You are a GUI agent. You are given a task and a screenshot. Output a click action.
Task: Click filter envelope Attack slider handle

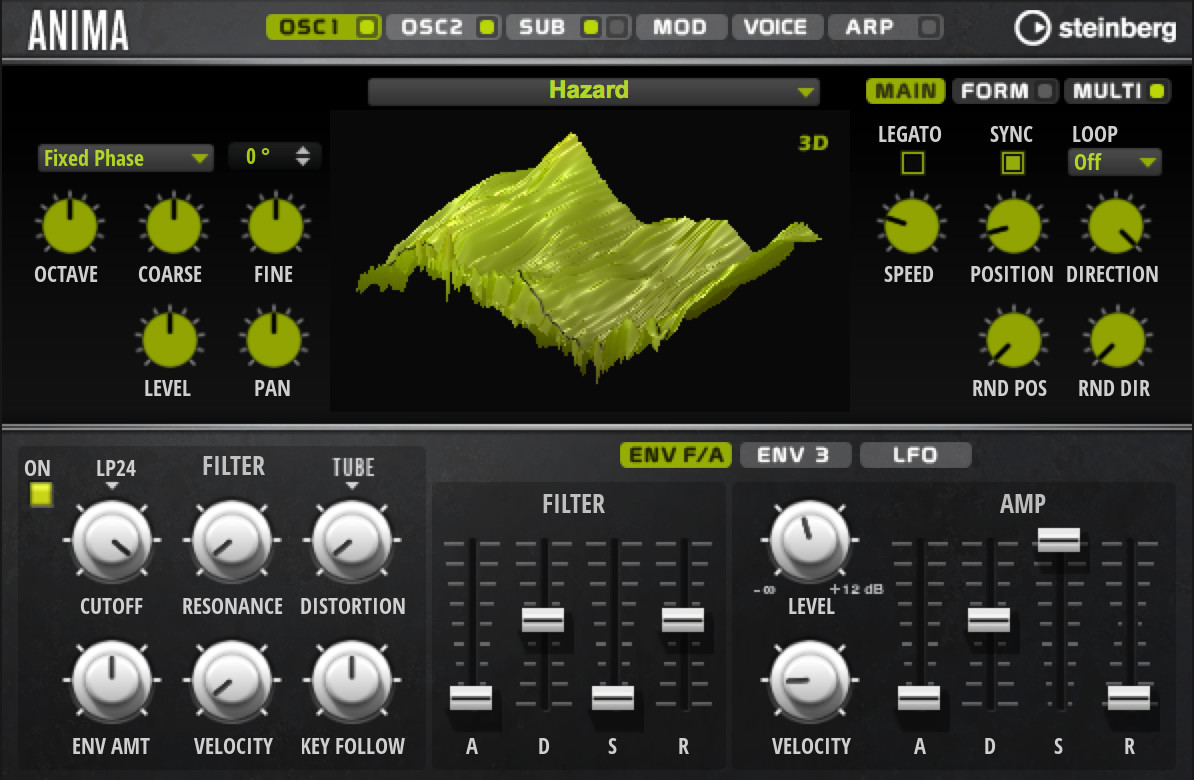(x=471, y=698)
